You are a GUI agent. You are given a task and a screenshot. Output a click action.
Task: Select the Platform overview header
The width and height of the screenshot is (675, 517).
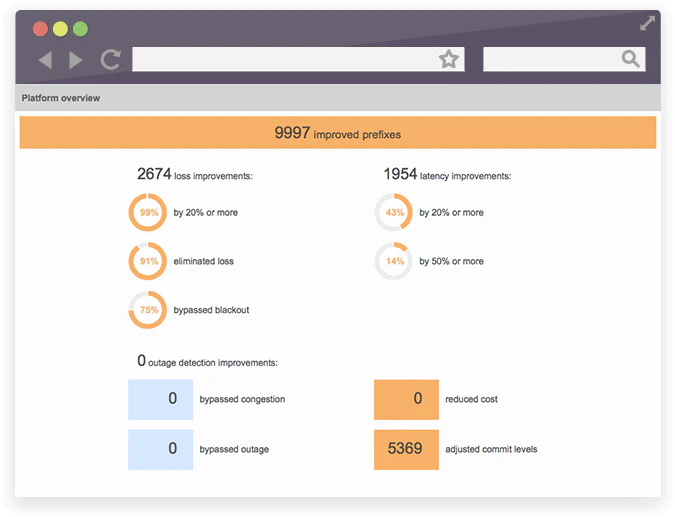[x=61, y=98]
